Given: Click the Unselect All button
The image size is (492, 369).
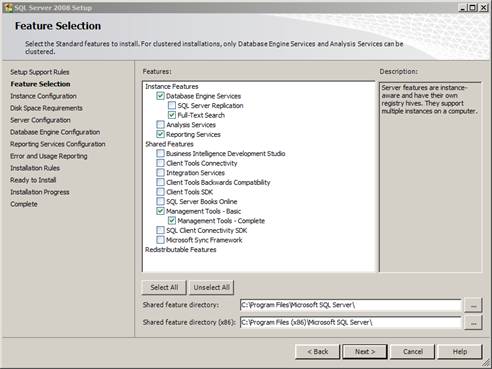Looking at the screenshot, I should click(x=212, y=287).
